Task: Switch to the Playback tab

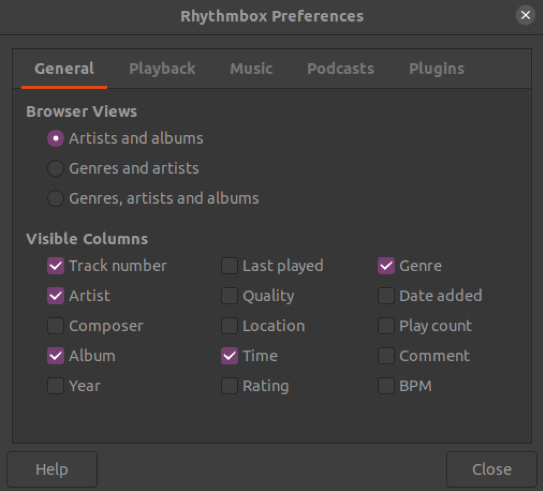Action: coord(162,69)
